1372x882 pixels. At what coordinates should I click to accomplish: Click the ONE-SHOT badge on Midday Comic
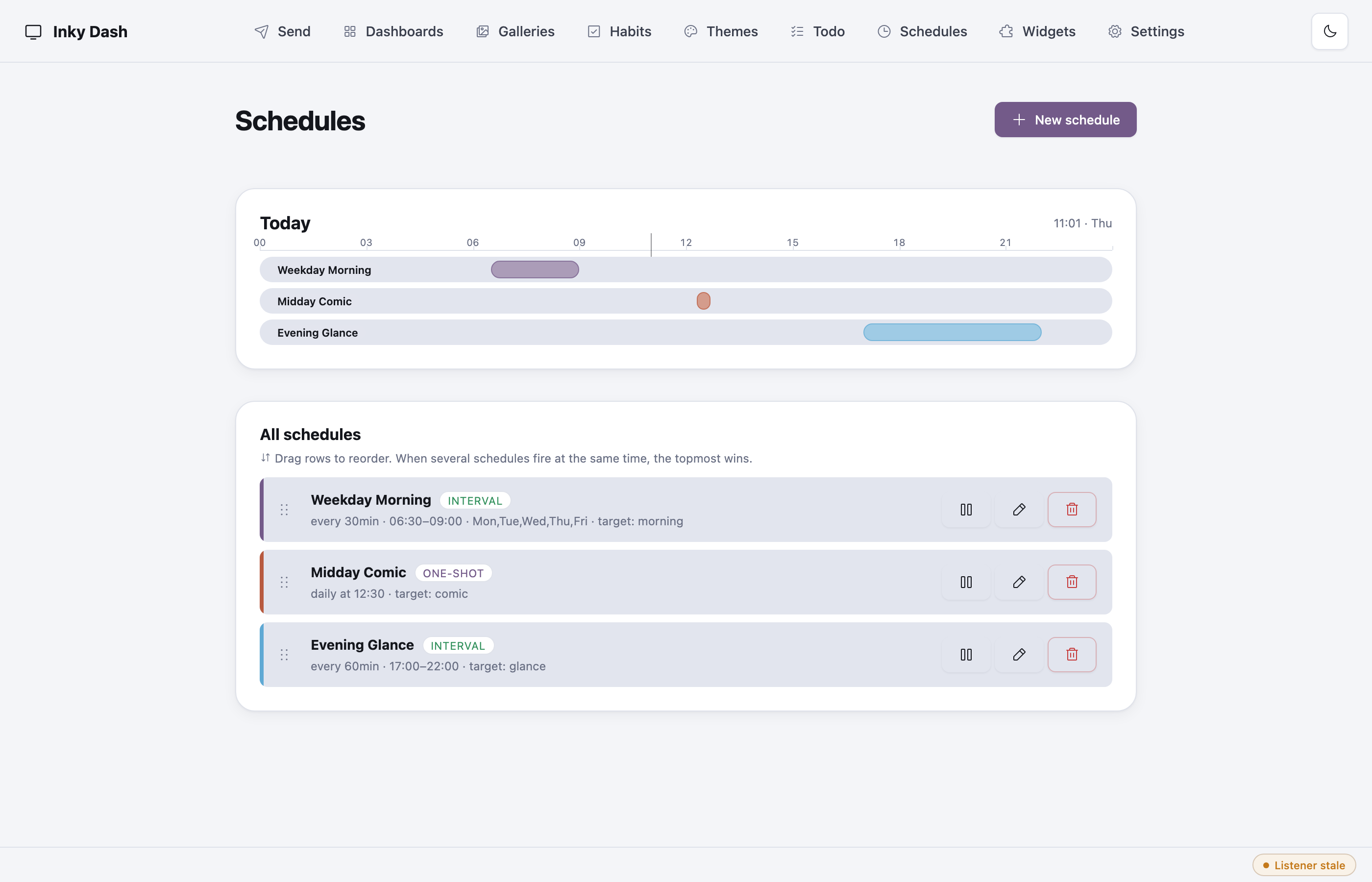point(453,573)
